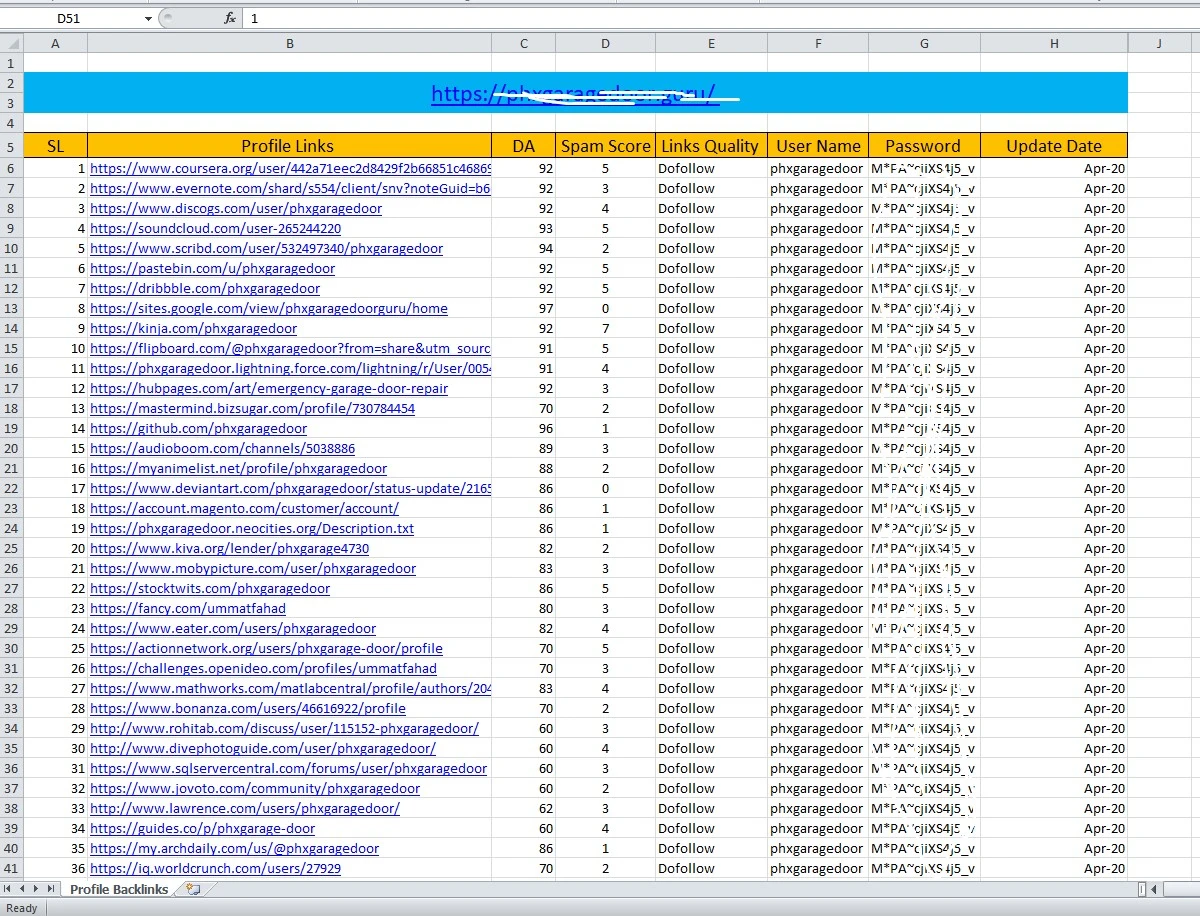Select column J header
The height and width of the screenshot is (916, 1200).
(x=1158, y=43)
